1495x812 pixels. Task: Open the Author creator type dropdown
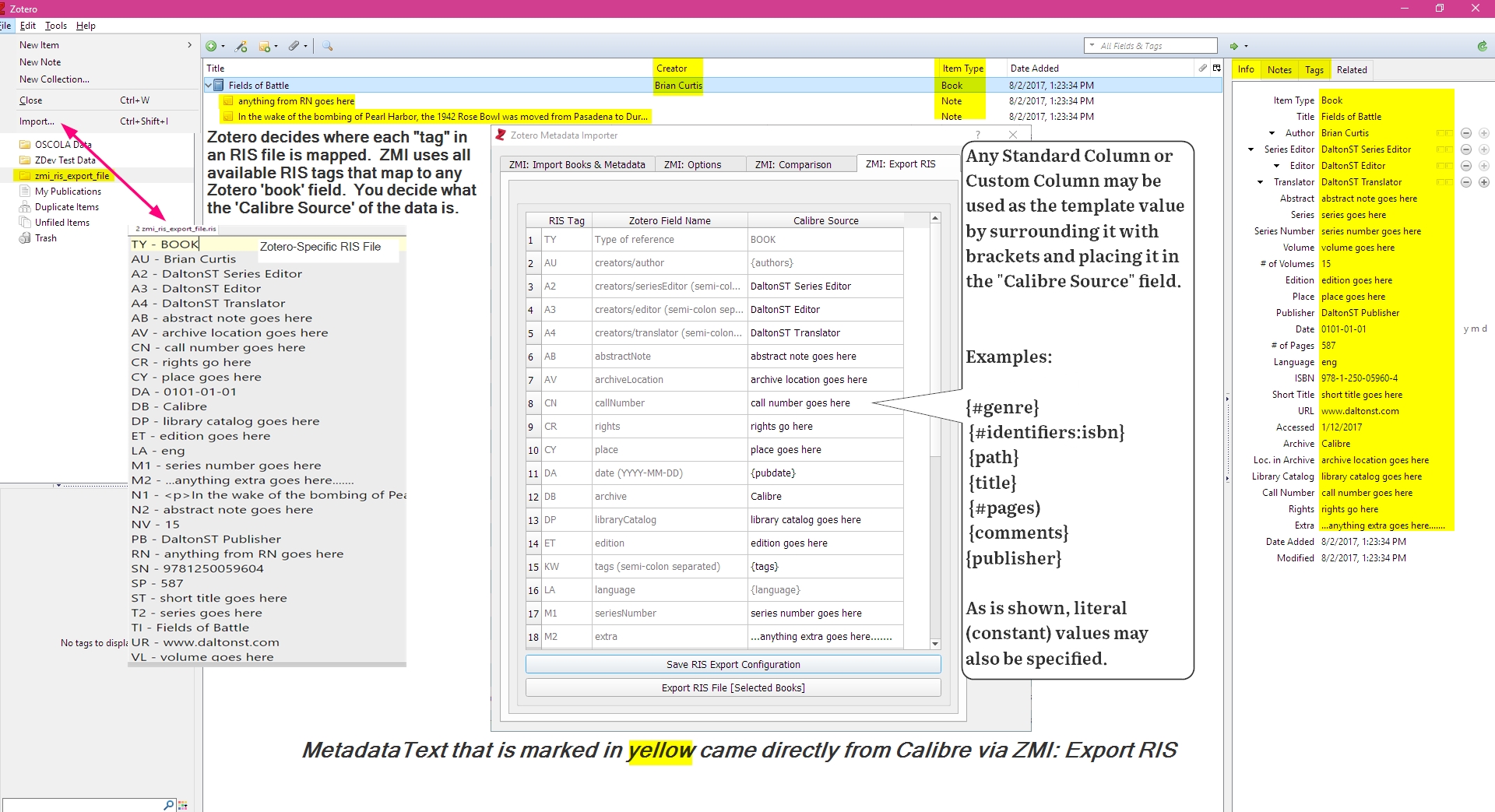(x=1272, y=133)
